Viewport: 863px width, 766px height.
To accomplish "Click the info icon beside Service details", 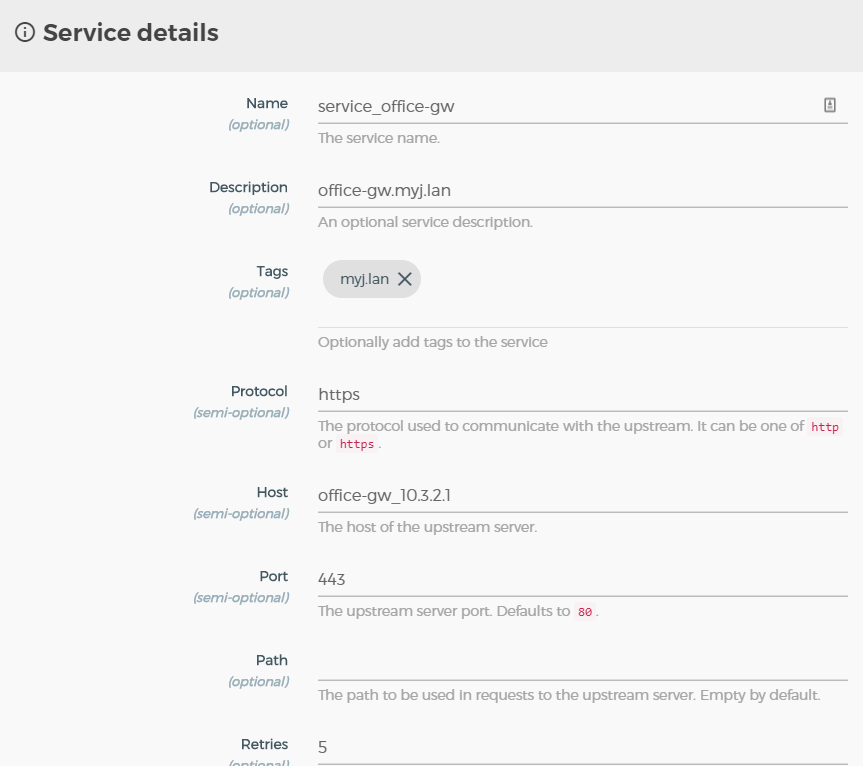I will 25,33.
